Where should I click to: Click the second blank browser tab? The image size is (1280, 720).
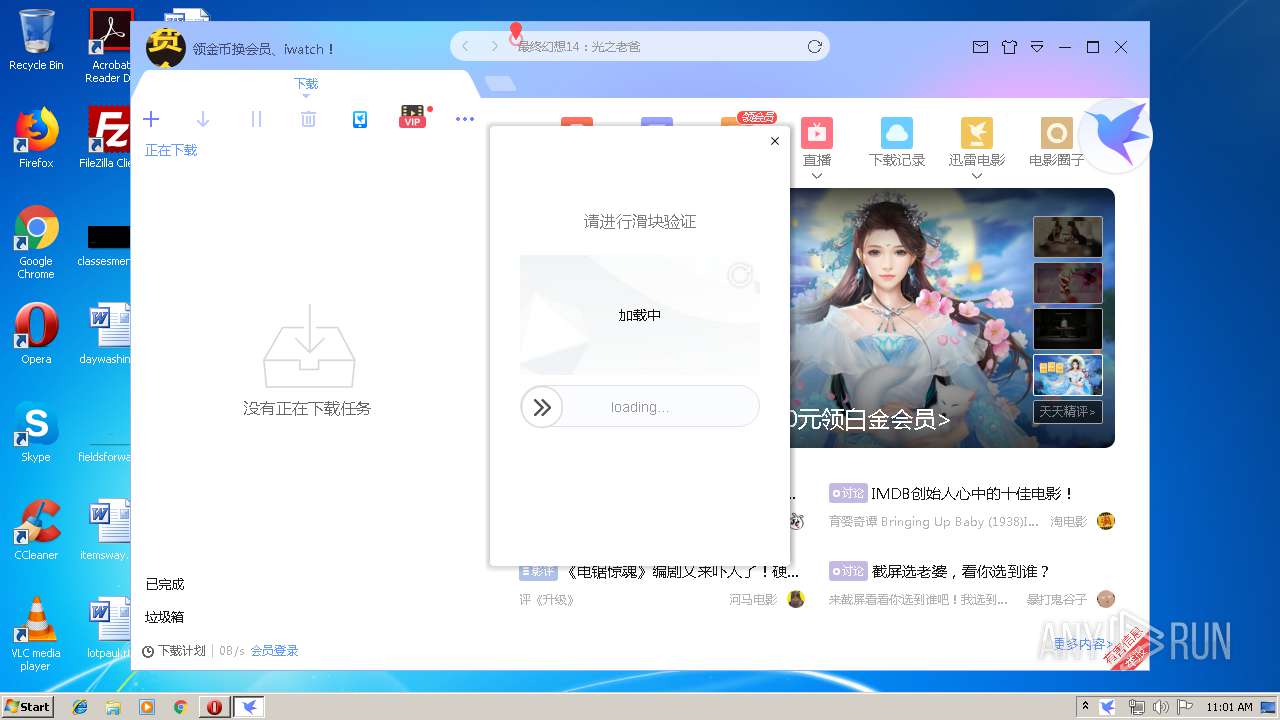(x=500, y=84)
